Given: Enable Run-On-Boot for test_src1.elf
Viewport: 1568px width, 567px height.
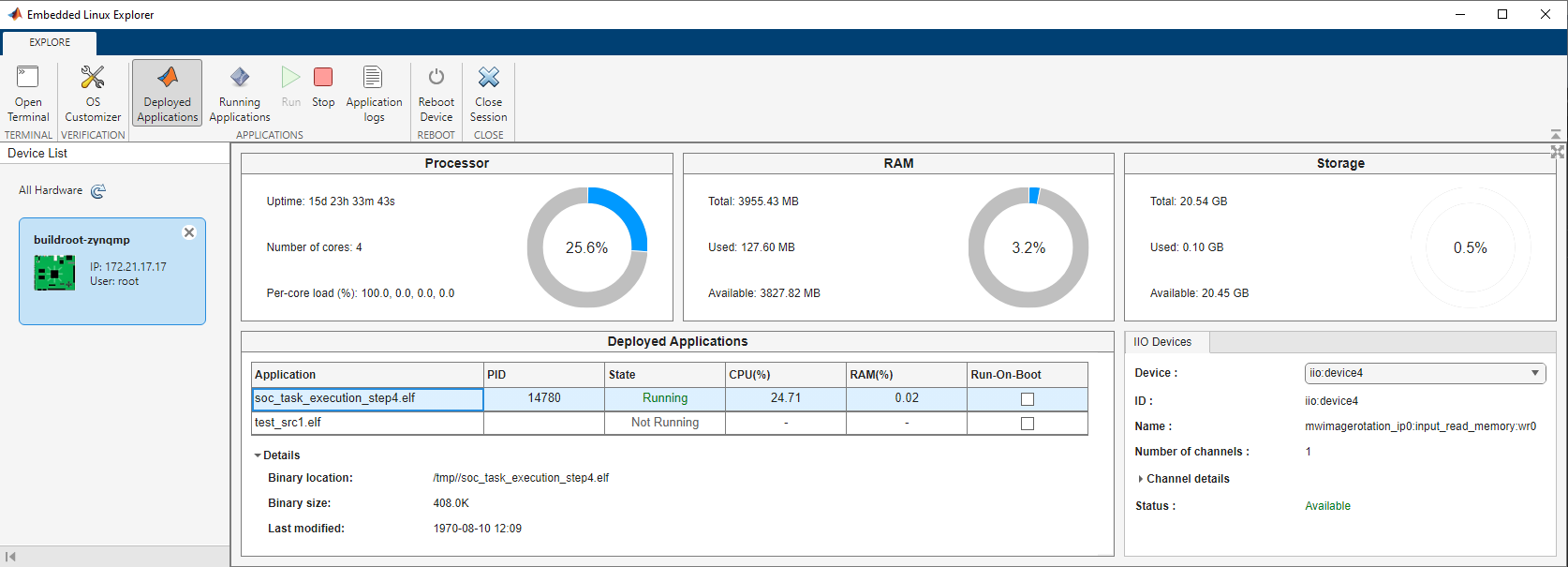Looking at the screenshot, I should [x=1028, y=424].
